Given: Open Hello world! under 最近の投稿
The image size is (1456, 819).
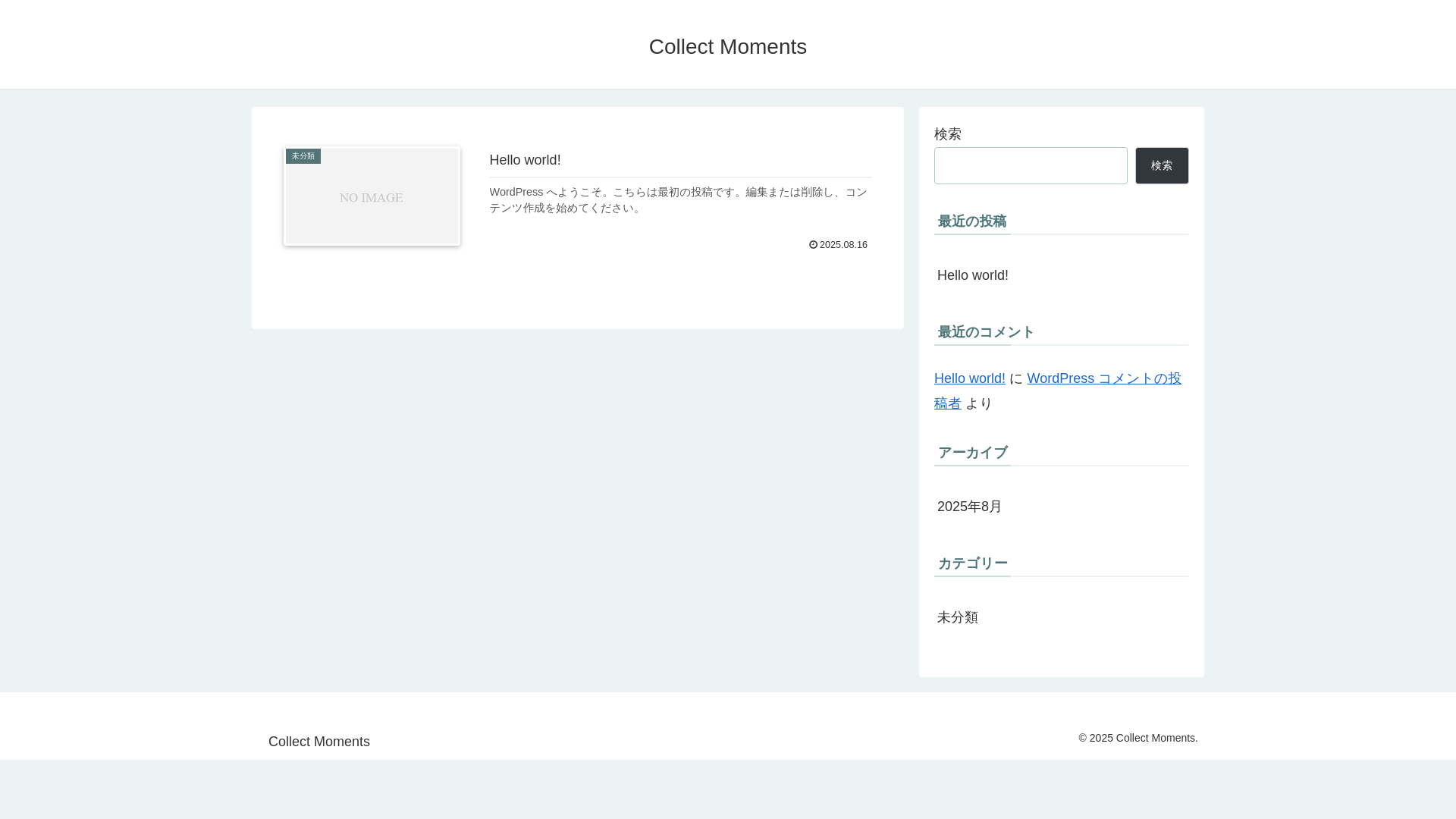Looking at the screenshot, I should click(x=973, y=275).
